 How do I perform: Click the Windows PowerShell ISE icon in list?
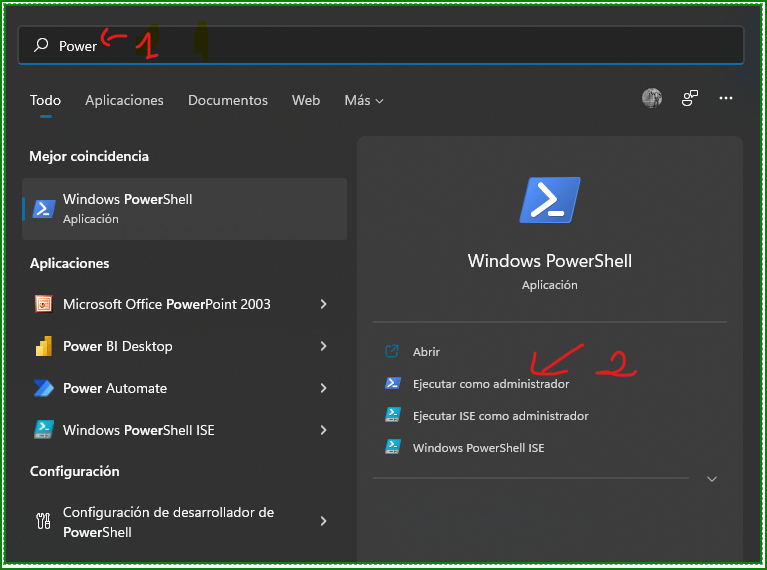[44, 430]
